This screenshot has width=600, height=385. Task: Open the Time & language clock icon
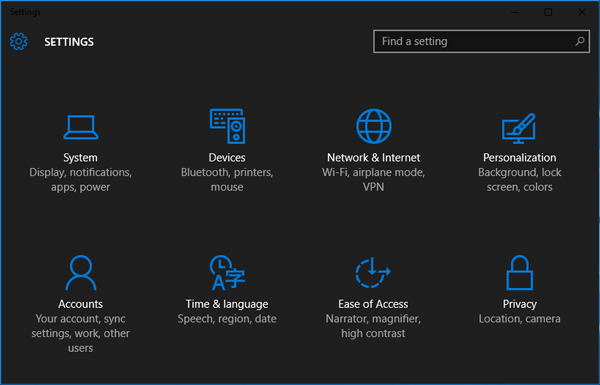227,272
